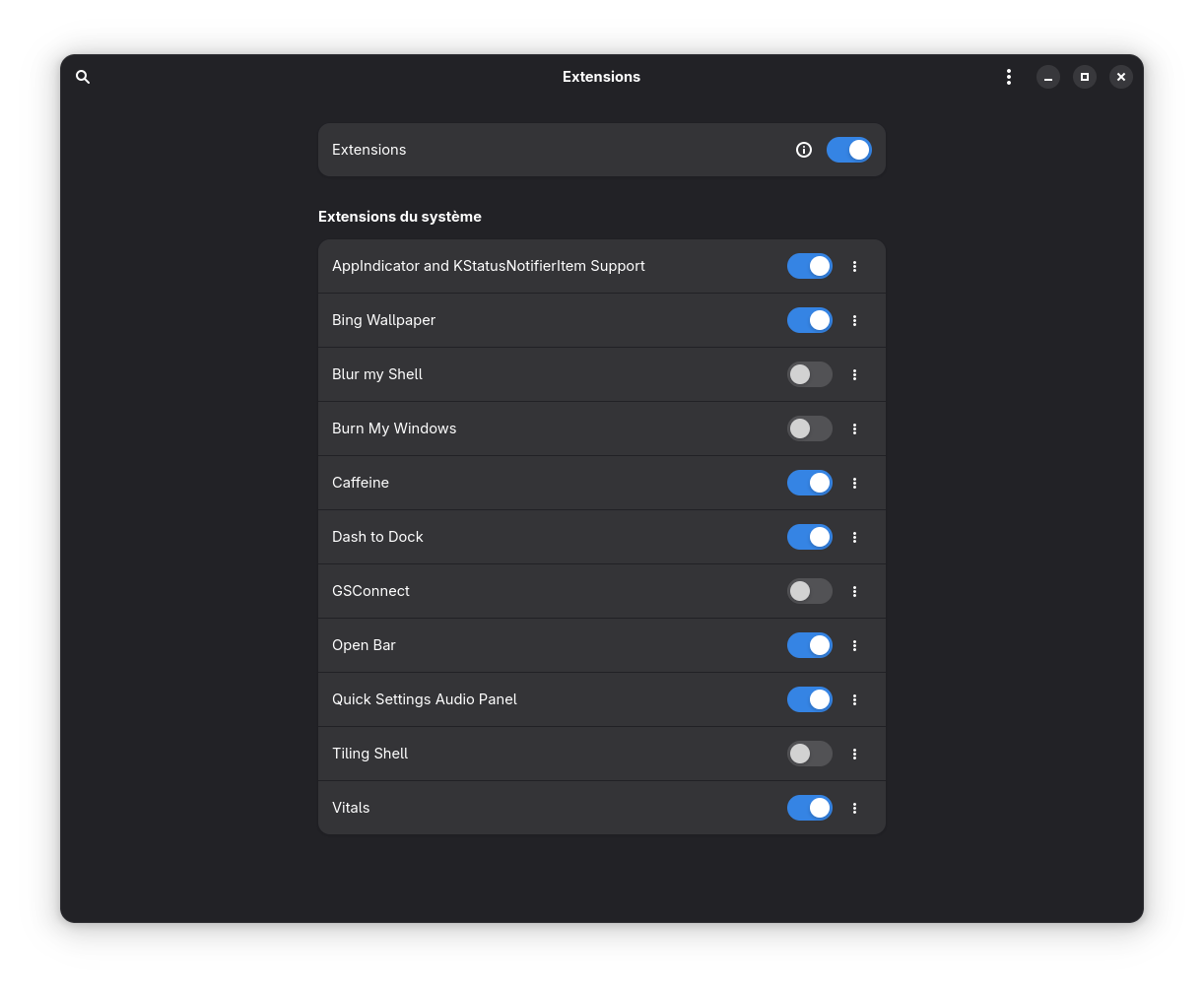The height and width of the screenshot is (989, 1204).
Task: Click the "Burn My Windows" row label
Action: pos(394,429)
